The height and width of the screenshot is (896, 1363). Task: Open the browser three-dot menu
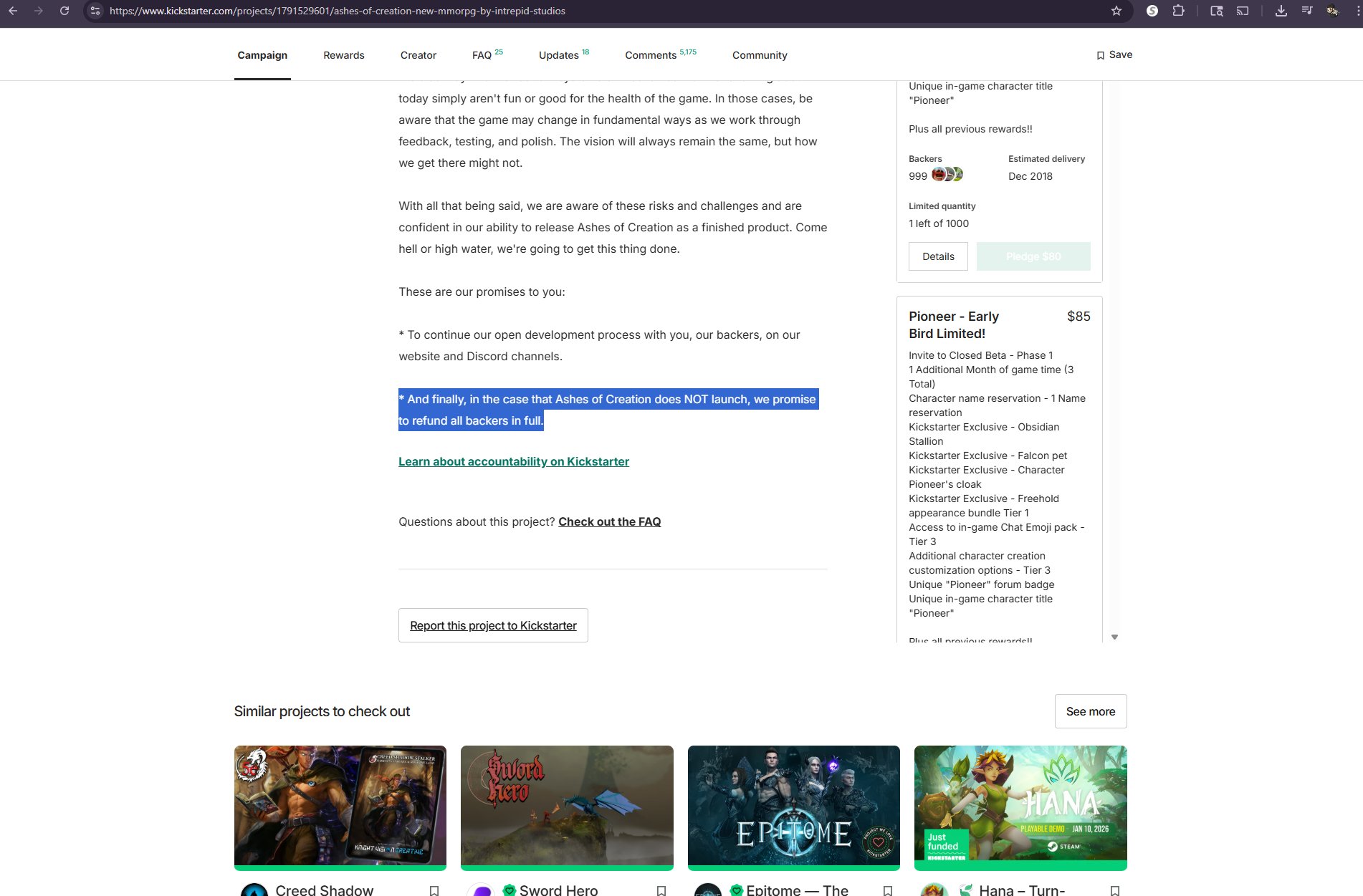[1358, 11]
